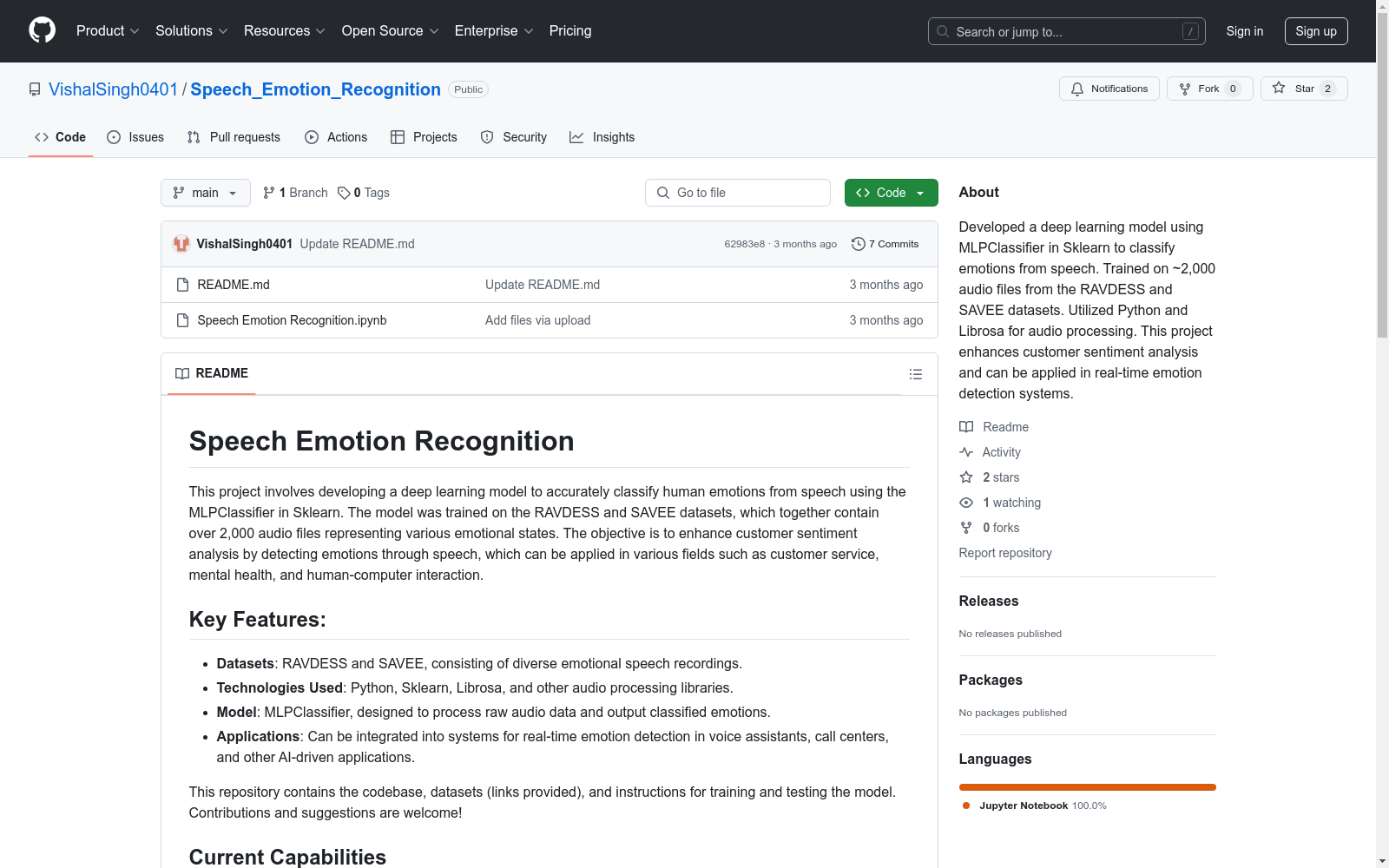Click the repository icon beside owner name
Screen dimensions: 1389x868
35,89
